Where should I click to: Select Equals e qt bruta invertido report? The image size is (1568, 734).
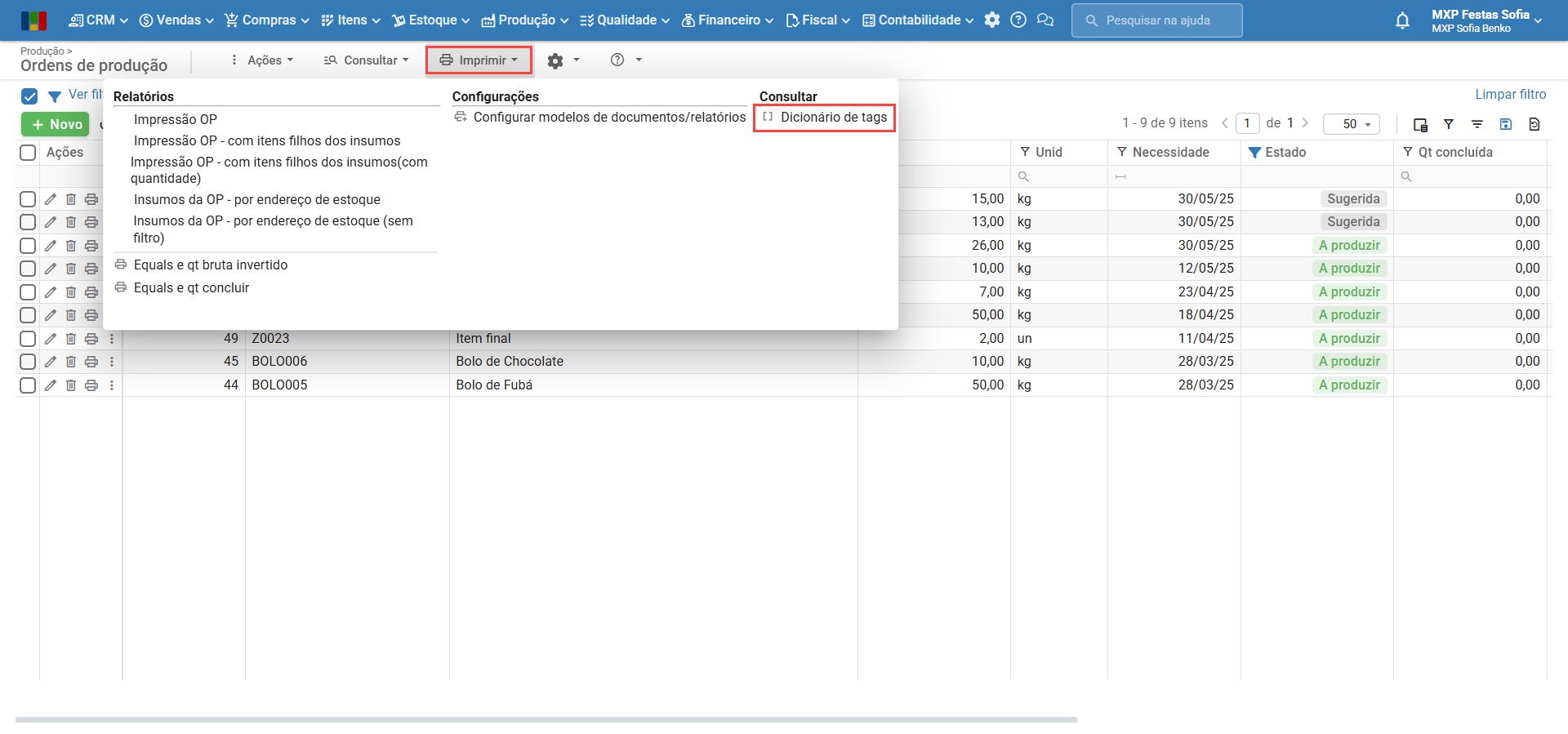pos(211,265)
